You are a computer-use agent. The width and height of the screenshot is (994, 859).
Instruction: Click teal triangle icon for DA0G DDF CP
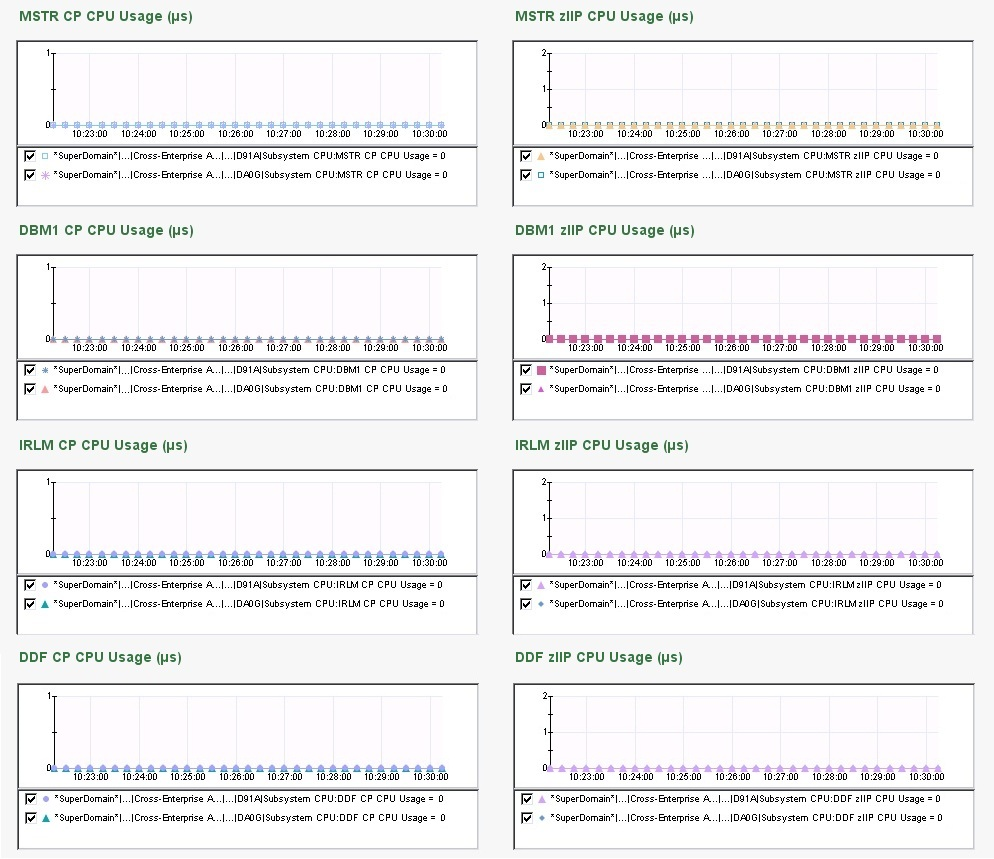click(x=46, y=818)
